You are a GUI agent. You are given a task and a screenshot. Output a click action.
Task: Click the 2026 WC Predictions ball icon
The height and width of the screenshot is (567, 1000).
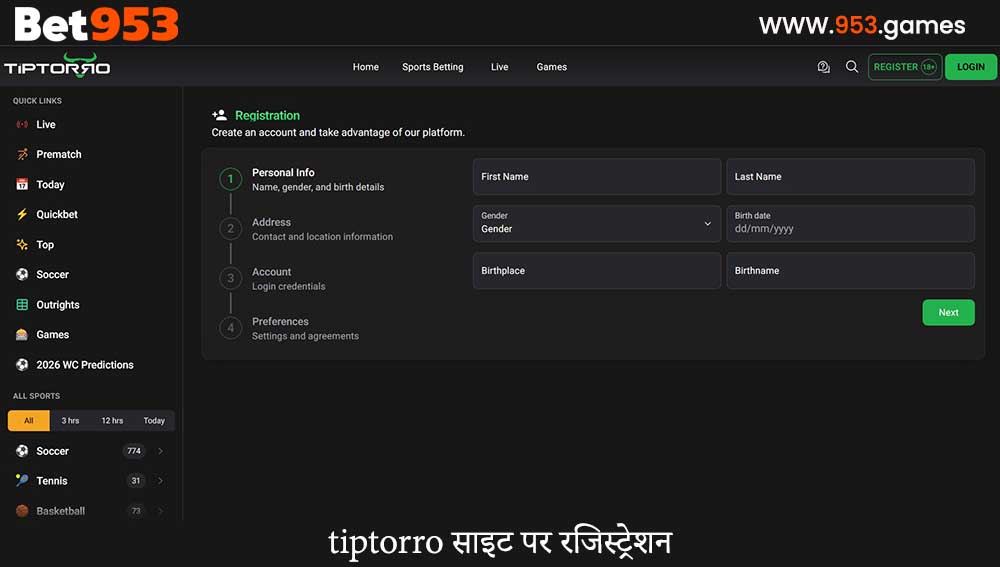(22, 365)
